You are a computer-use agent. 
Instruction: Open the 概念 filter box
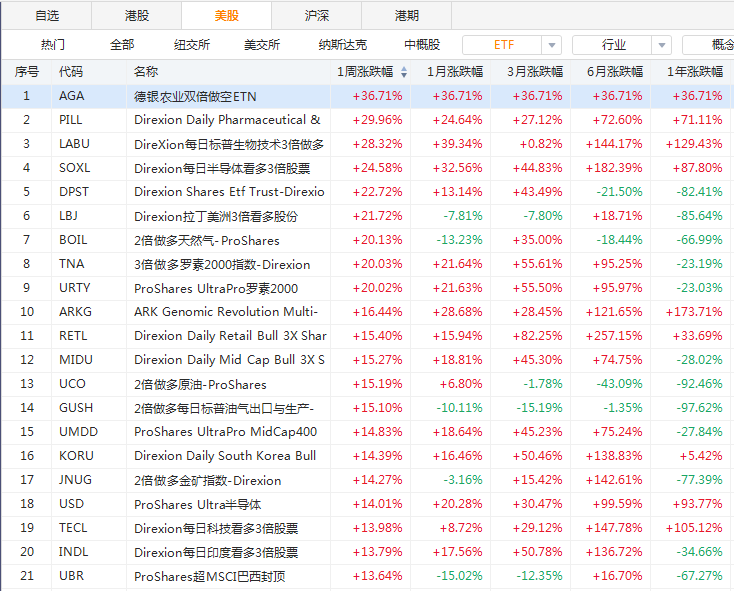pos(708,45)
